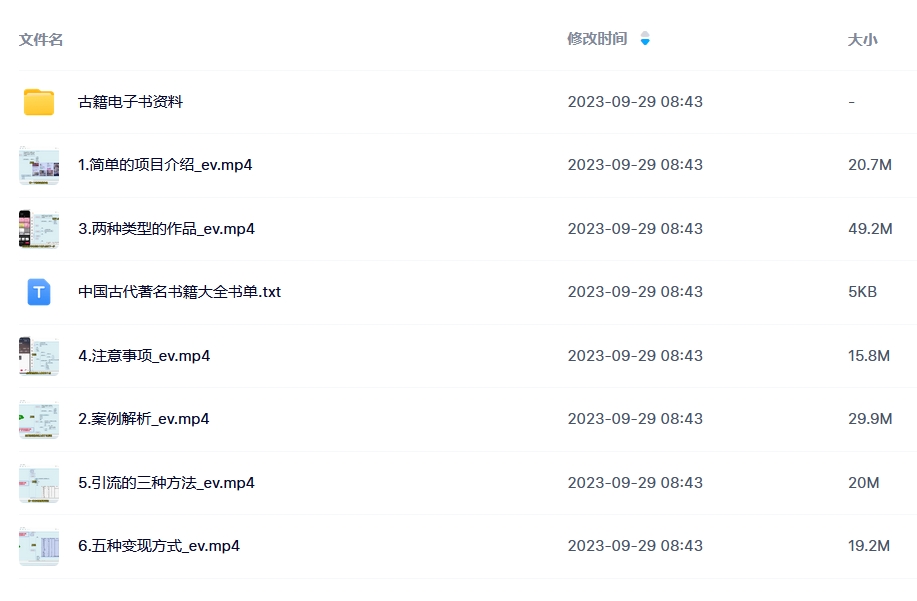Select file name 6.五种变现方式_ev.mp4
This screenshot has height=601, width=917.
(159, 546)
